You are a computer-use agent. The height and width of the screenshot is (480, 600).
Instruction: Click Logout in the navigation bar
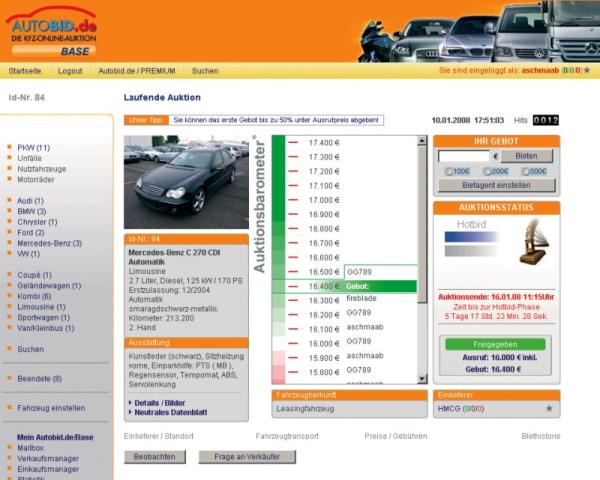tap(70, 71)
